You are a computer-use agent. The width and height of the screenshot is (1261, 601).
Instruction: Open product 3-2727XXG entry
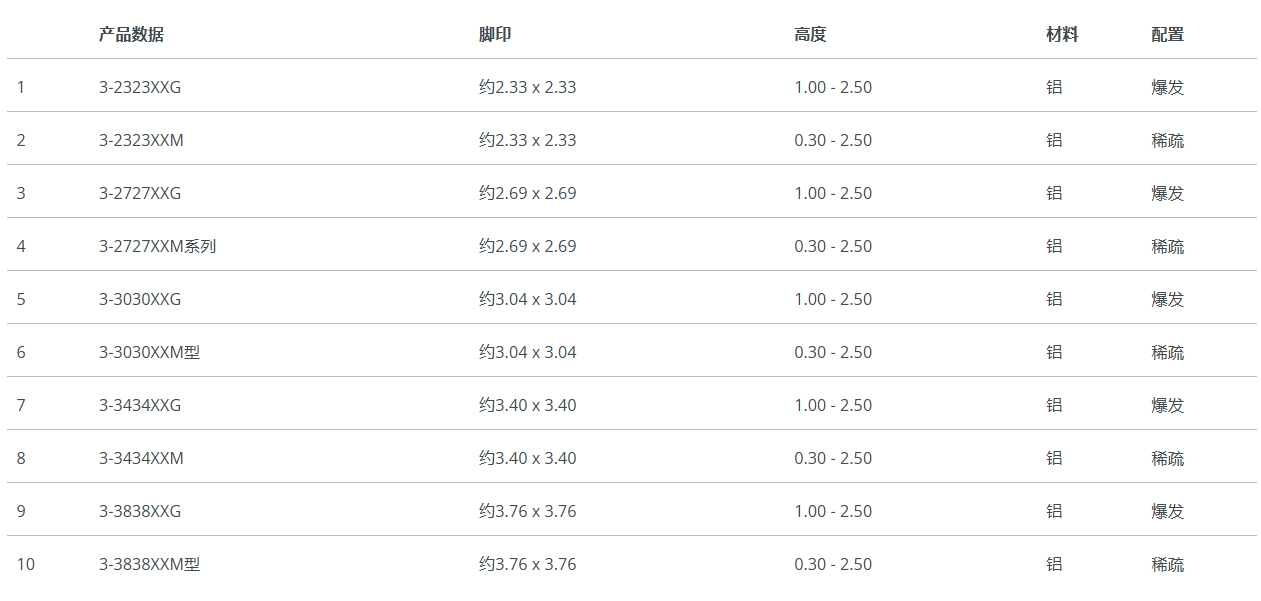click(x=140, y=193)
